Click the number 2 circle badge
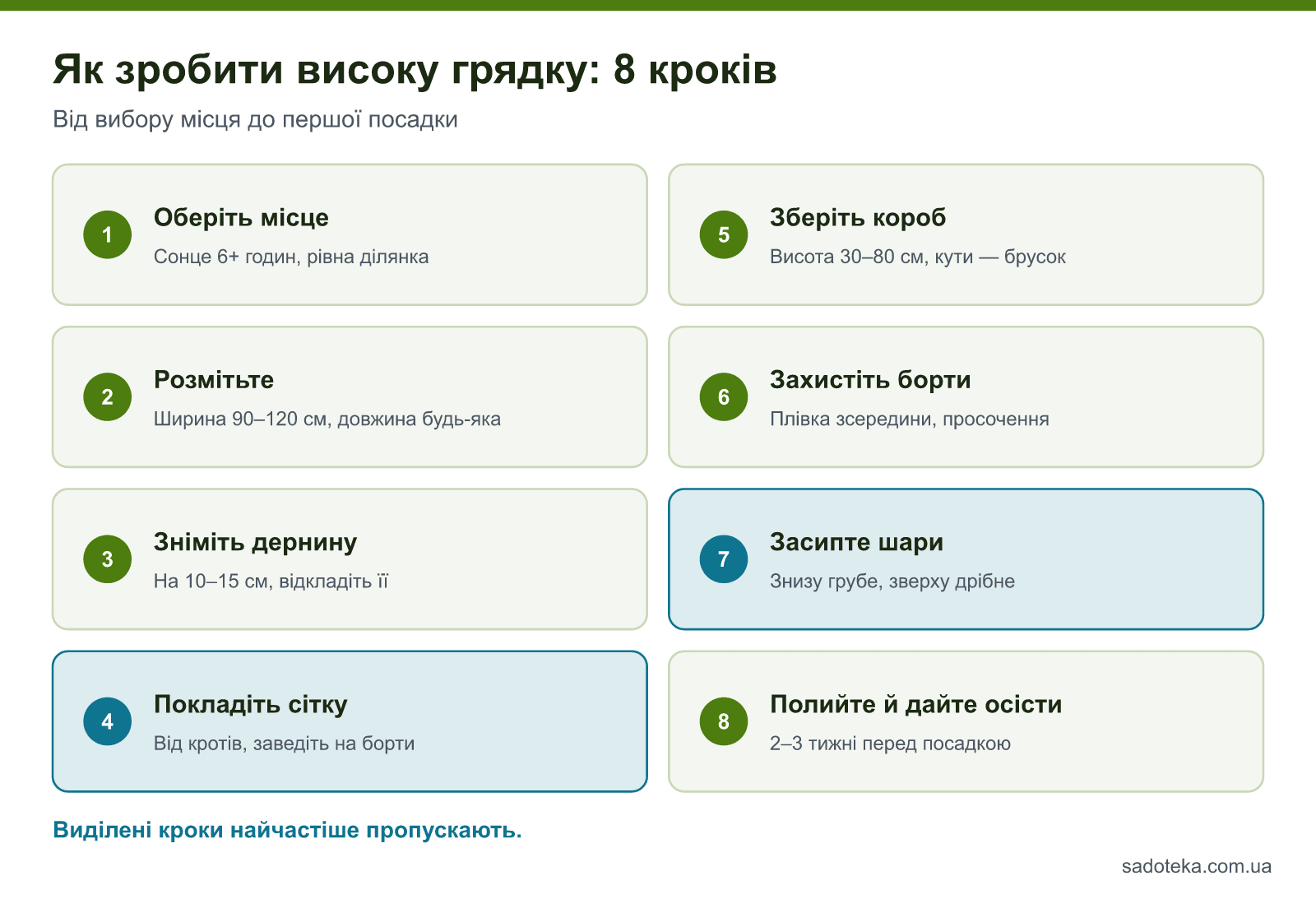The height and width of the screenshot is (899, 1316). coord(108,396)
